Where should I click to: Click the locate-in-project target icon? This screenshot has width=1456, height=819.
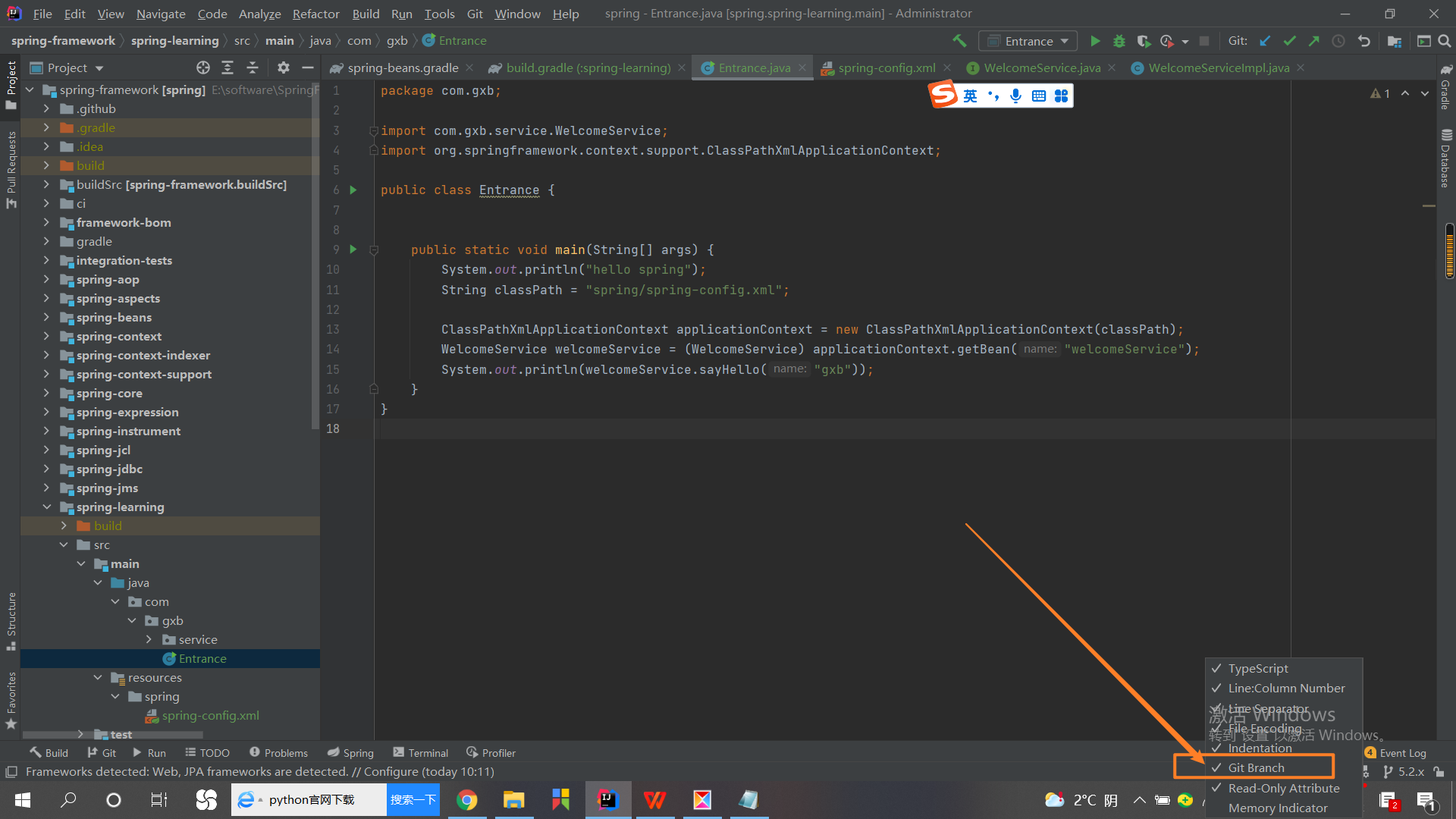coord(203,68)
